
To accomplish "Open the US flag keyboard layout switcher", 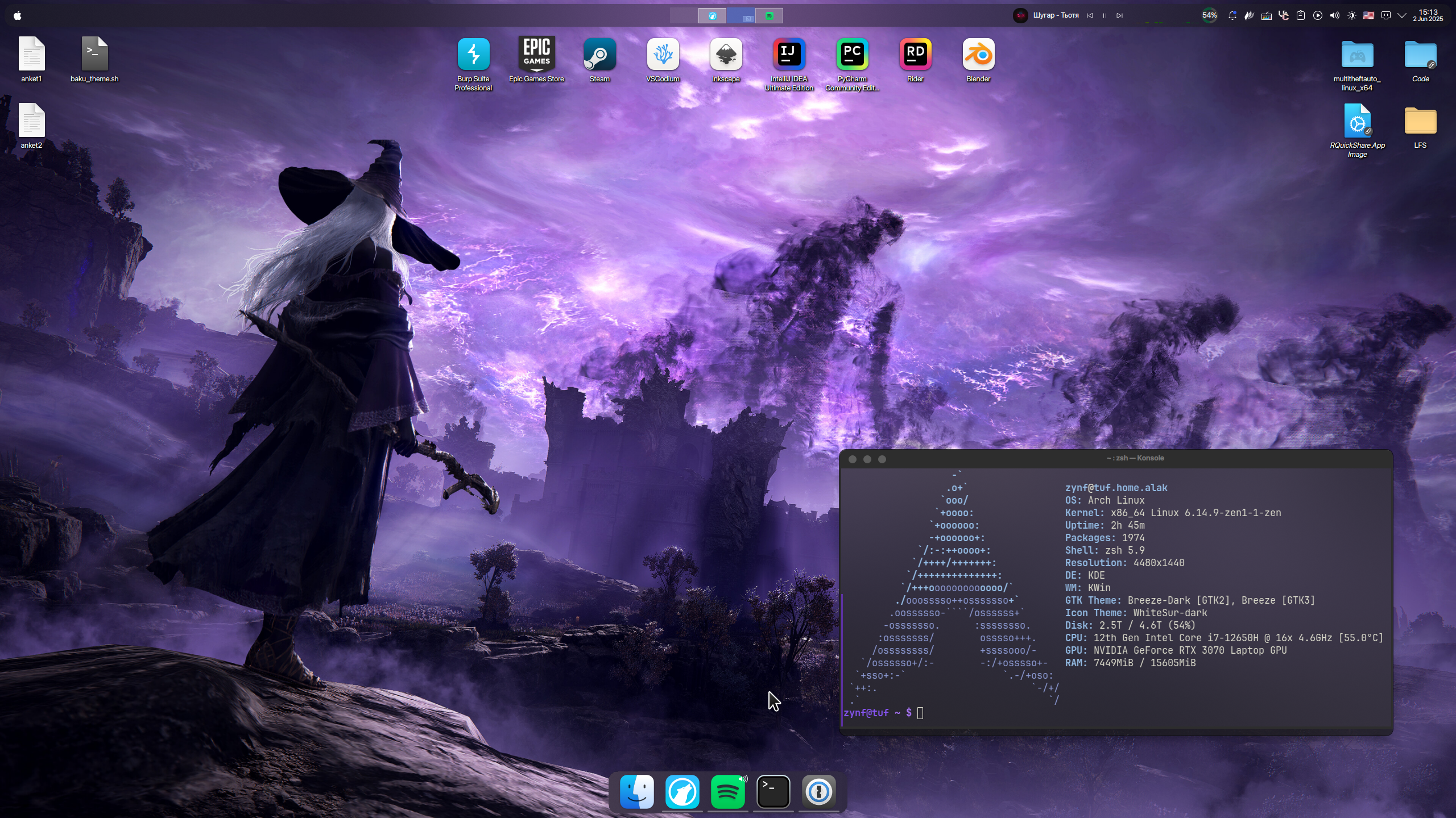I will pos(1368,15).
